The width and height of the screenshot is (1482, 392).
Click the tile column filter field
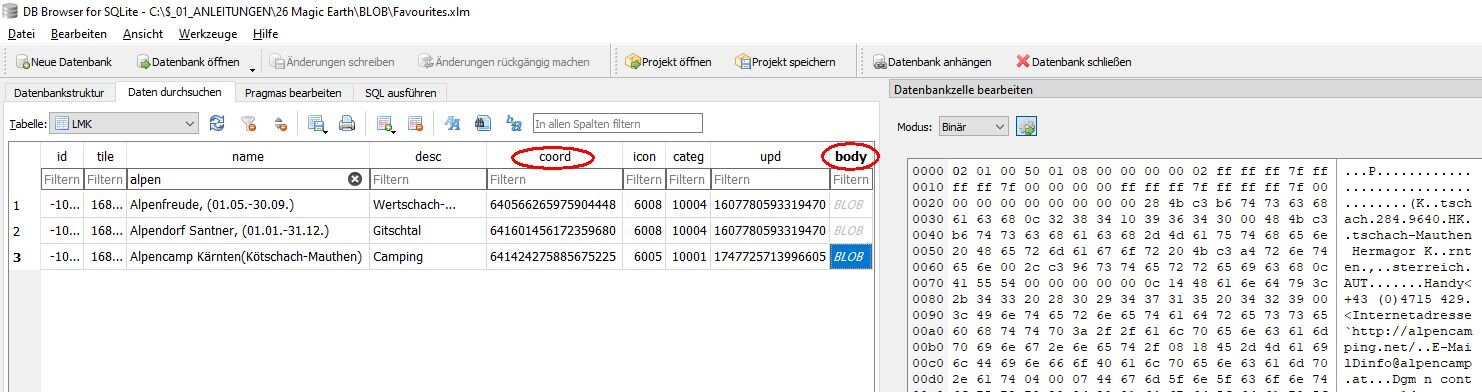105,180
